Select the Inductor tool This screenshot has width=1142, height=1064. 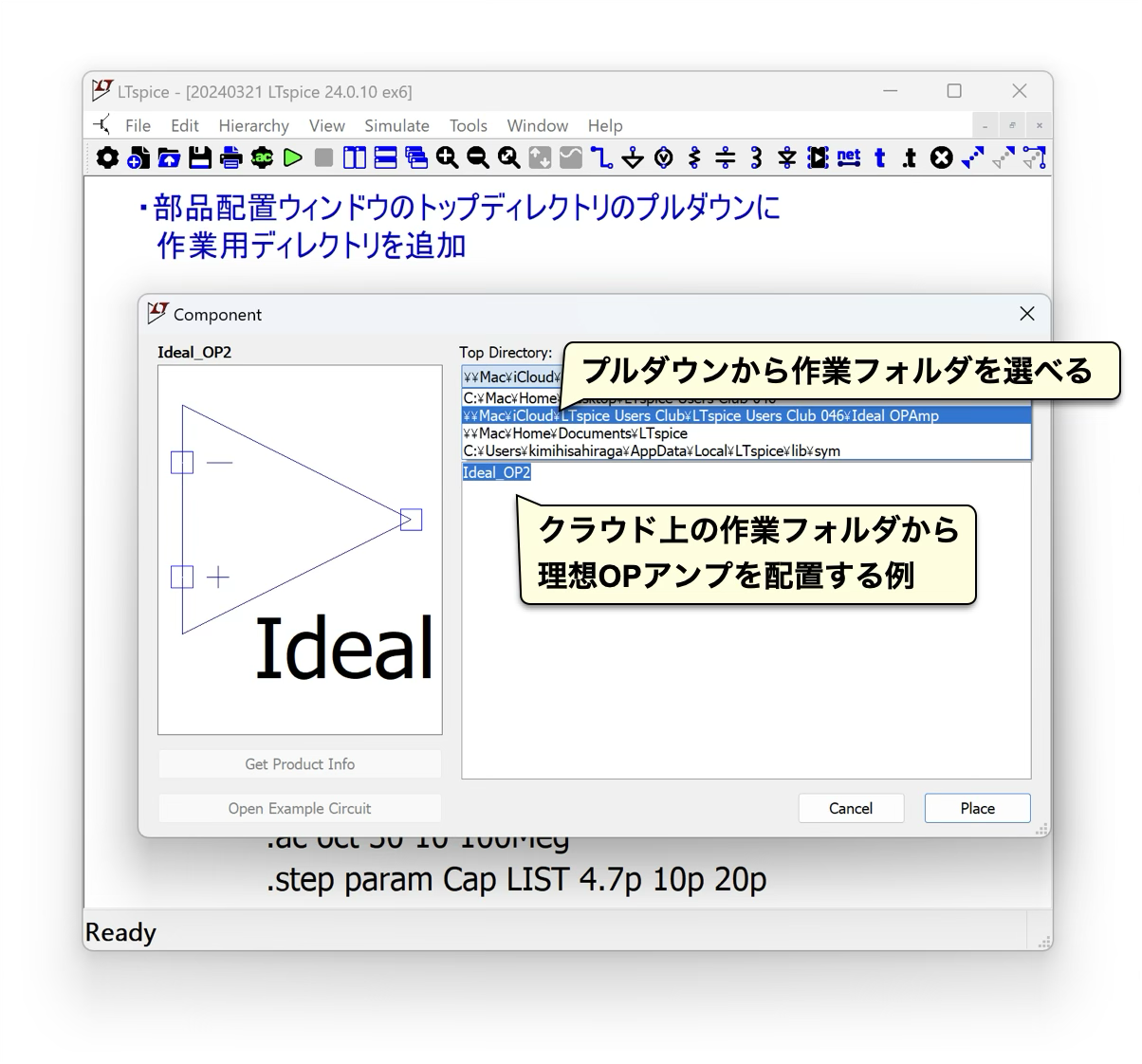click(x=756, y=158)
